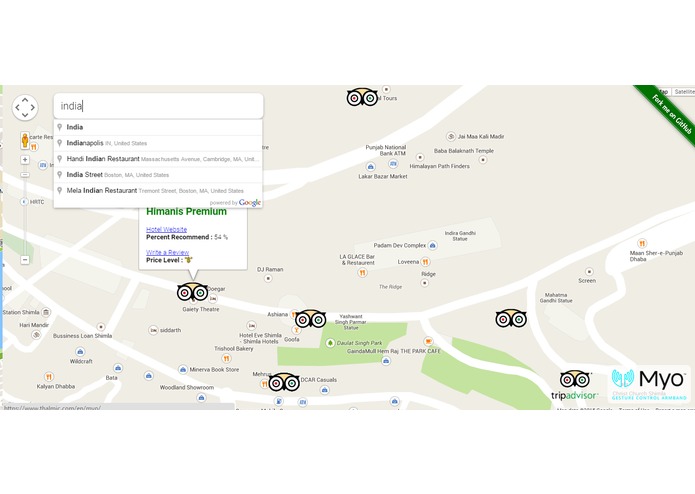Click the Kalyan Dhabba restaurant icon
Screen dimensions: 695x494
(49, 377)
